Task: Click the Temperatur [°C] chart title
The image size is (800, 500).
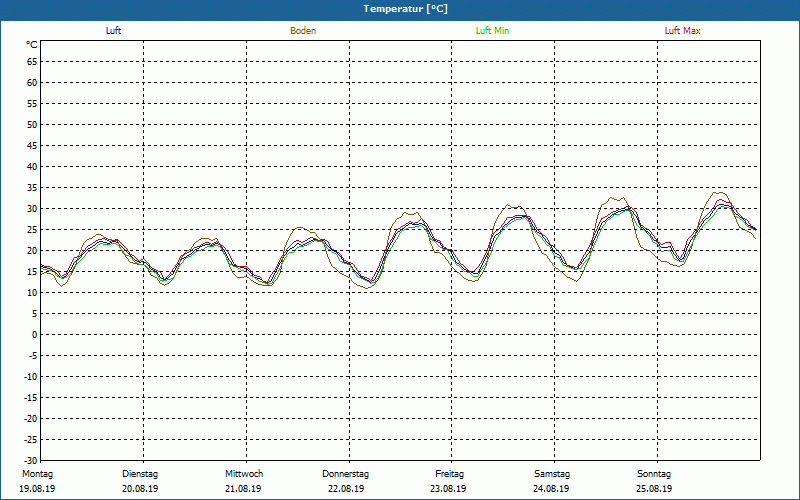Action: click(x=406, y=9)
